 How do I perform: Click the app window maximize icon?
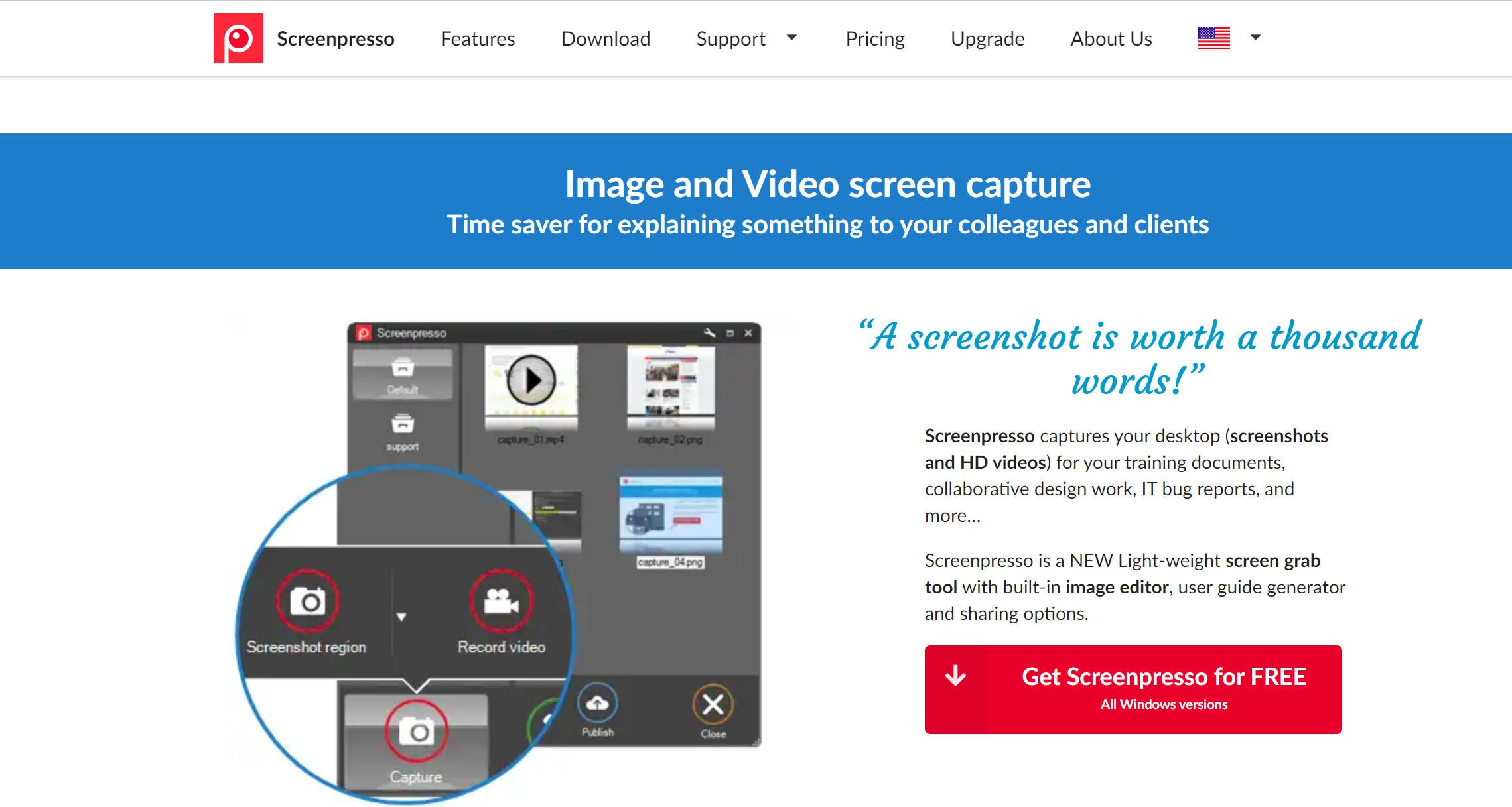click(x=730, y=333)
